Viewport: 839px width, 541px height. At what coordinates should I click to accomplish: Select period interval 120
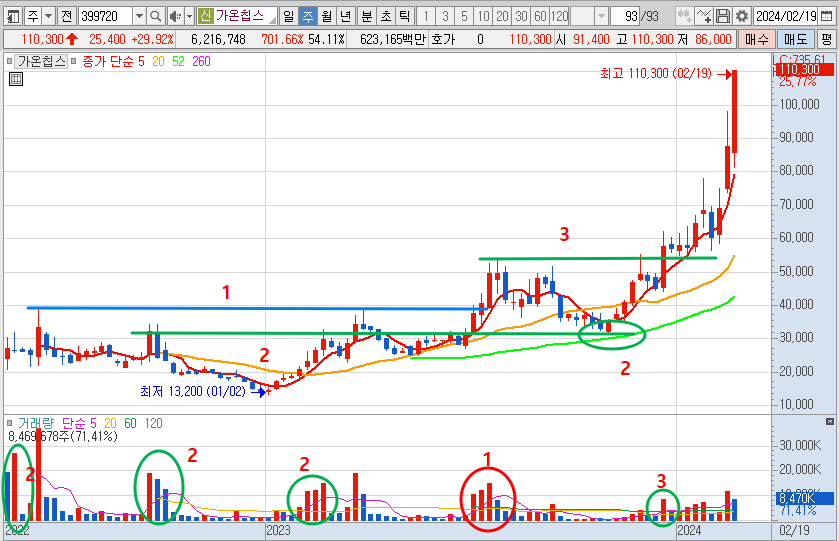point(560,17)
